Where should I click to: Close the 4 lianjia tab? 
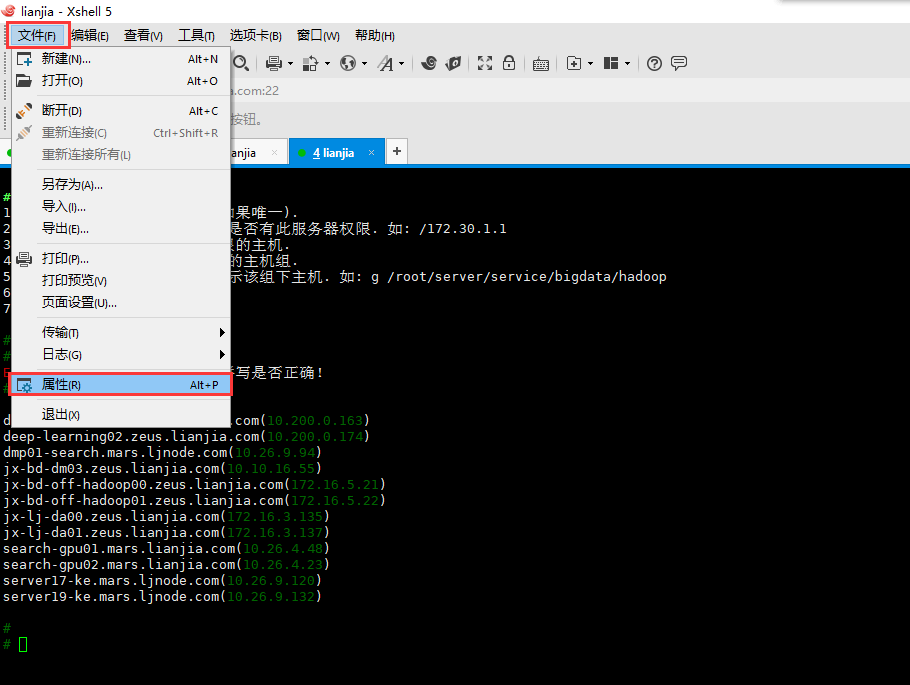pos(371,152)
